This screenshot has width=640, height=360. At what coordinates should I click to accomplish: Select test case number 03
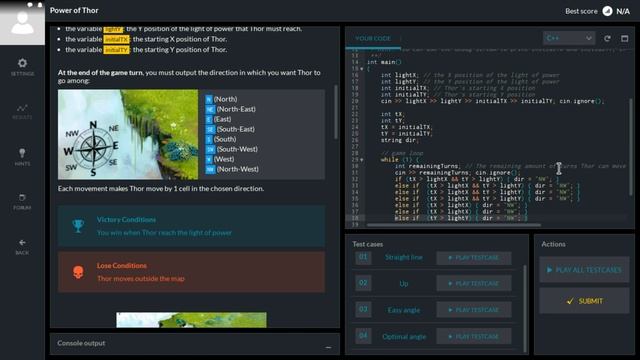363,309
